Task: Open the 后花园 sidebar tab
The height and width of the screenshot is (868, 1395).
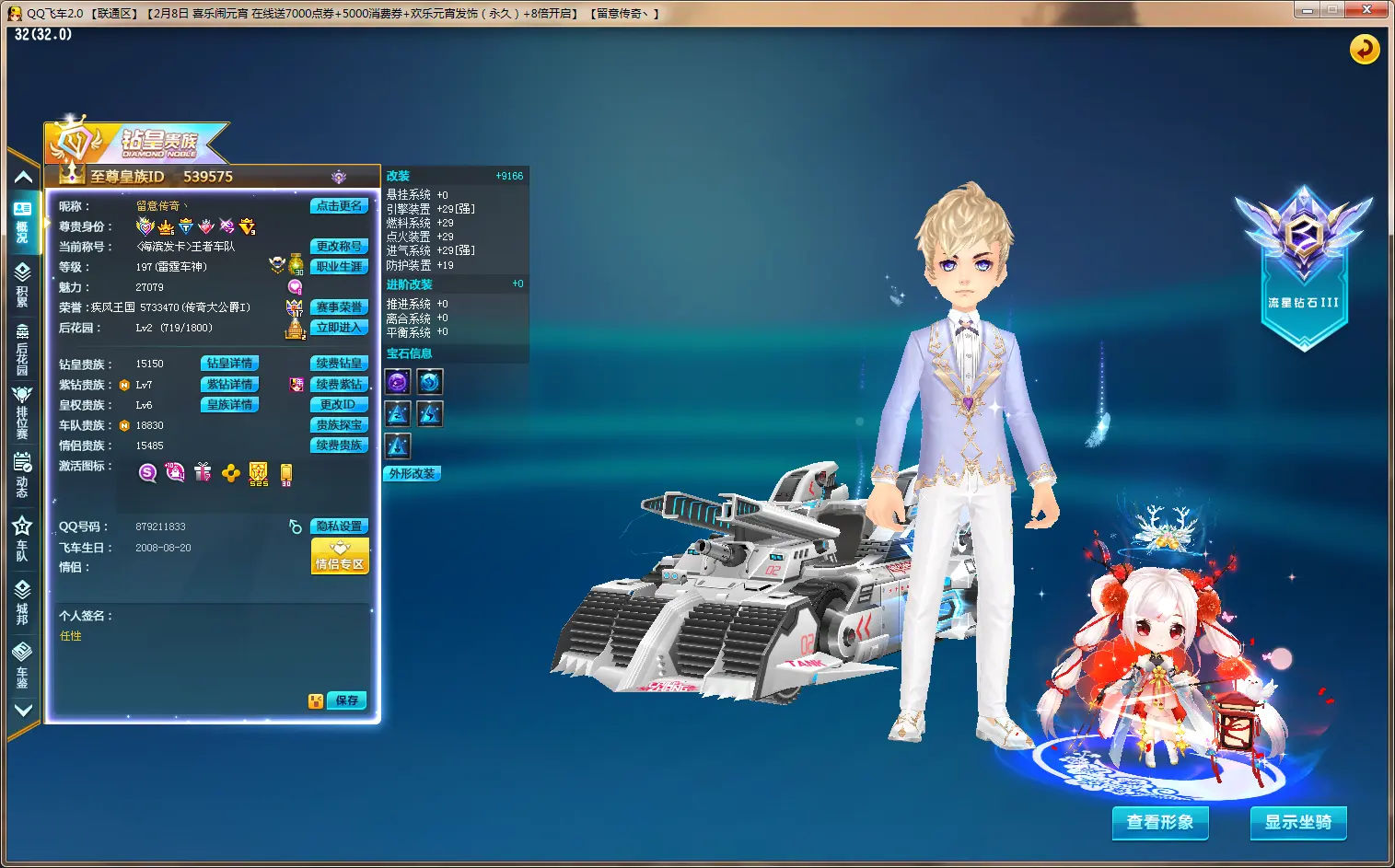Action: click(22, 349)
